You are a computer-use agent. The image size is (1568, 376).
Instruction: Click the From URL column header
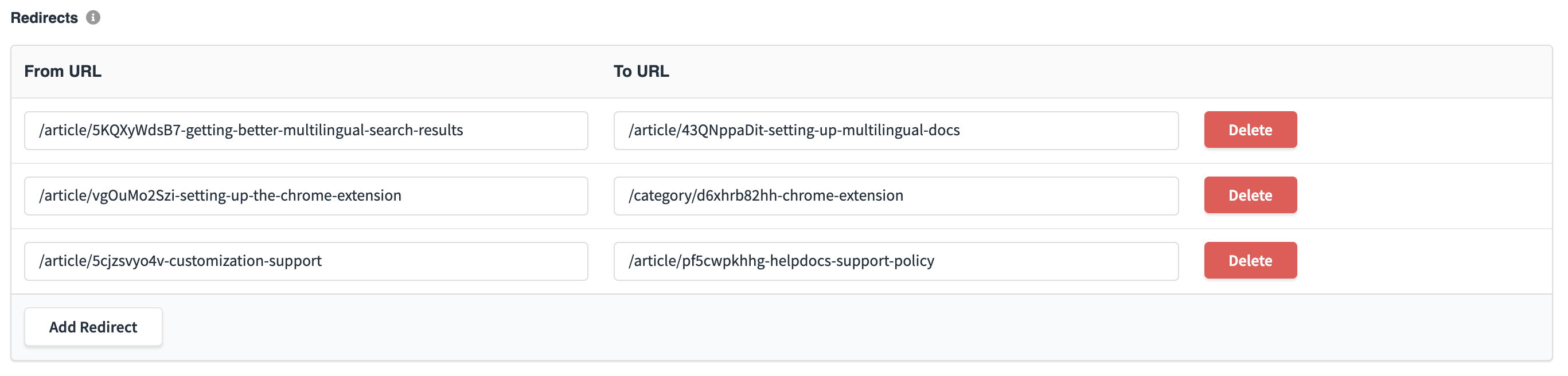click(x=63, y=71)
